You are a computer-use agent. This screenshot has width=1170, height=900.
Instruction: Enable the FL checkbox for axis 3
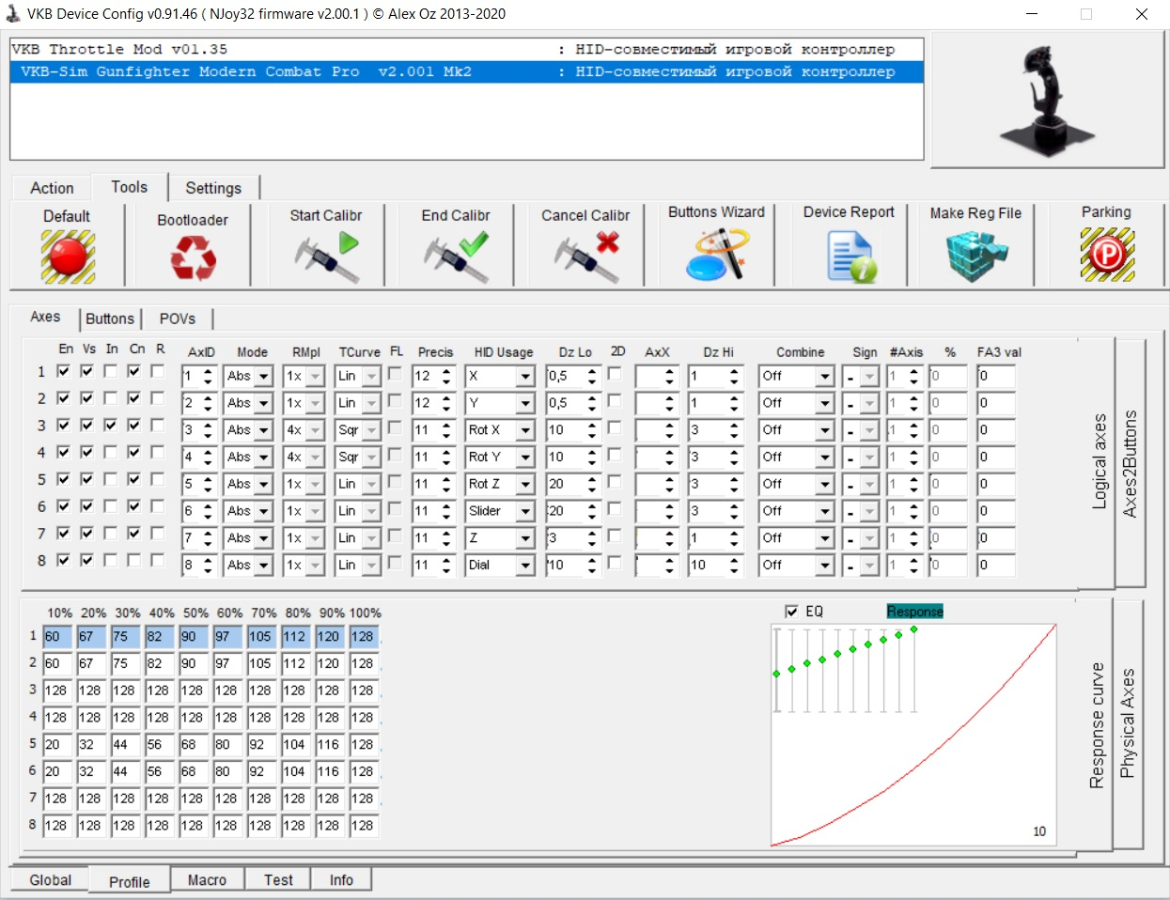click(395, 426)
